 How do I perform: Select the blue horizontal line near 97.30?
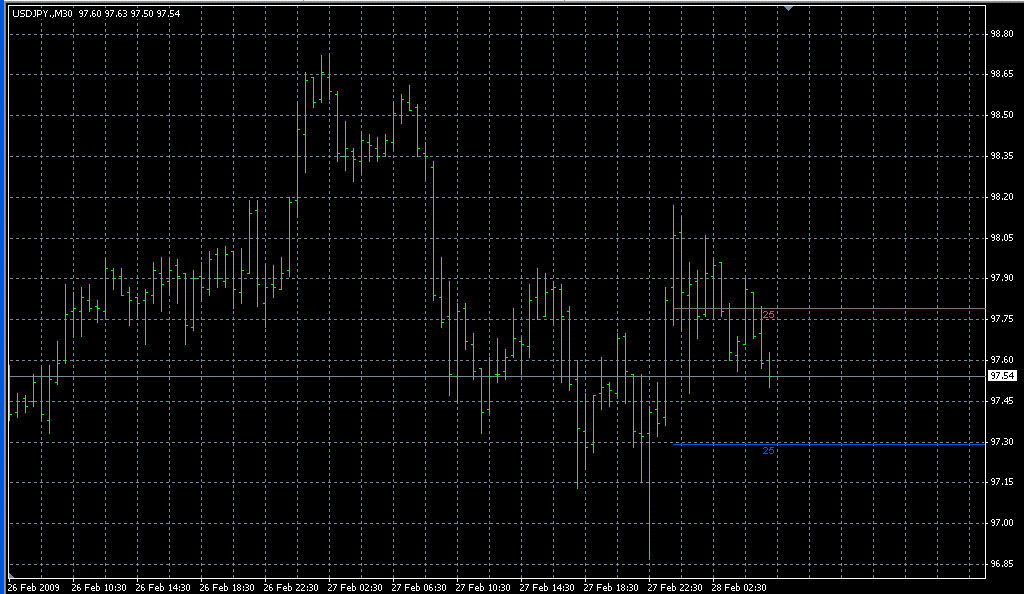point(828,445)
